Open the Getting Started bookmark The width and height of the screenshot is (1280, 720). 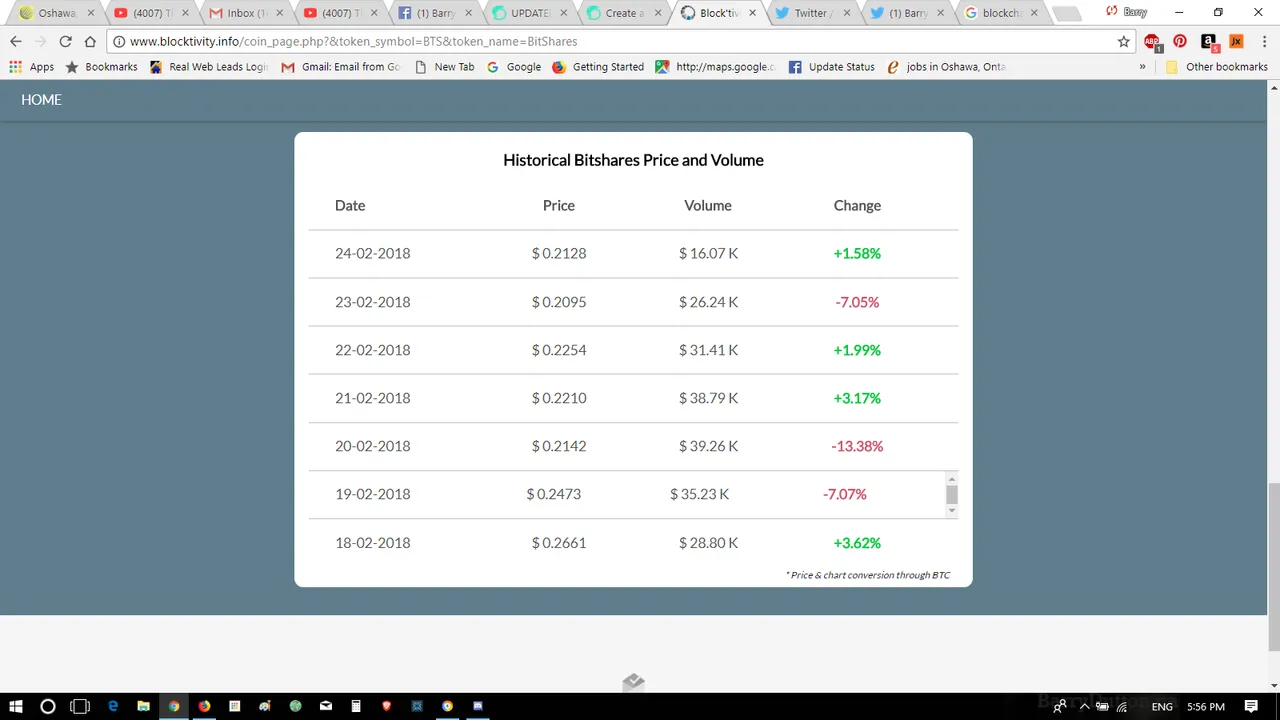coord(598,67)
